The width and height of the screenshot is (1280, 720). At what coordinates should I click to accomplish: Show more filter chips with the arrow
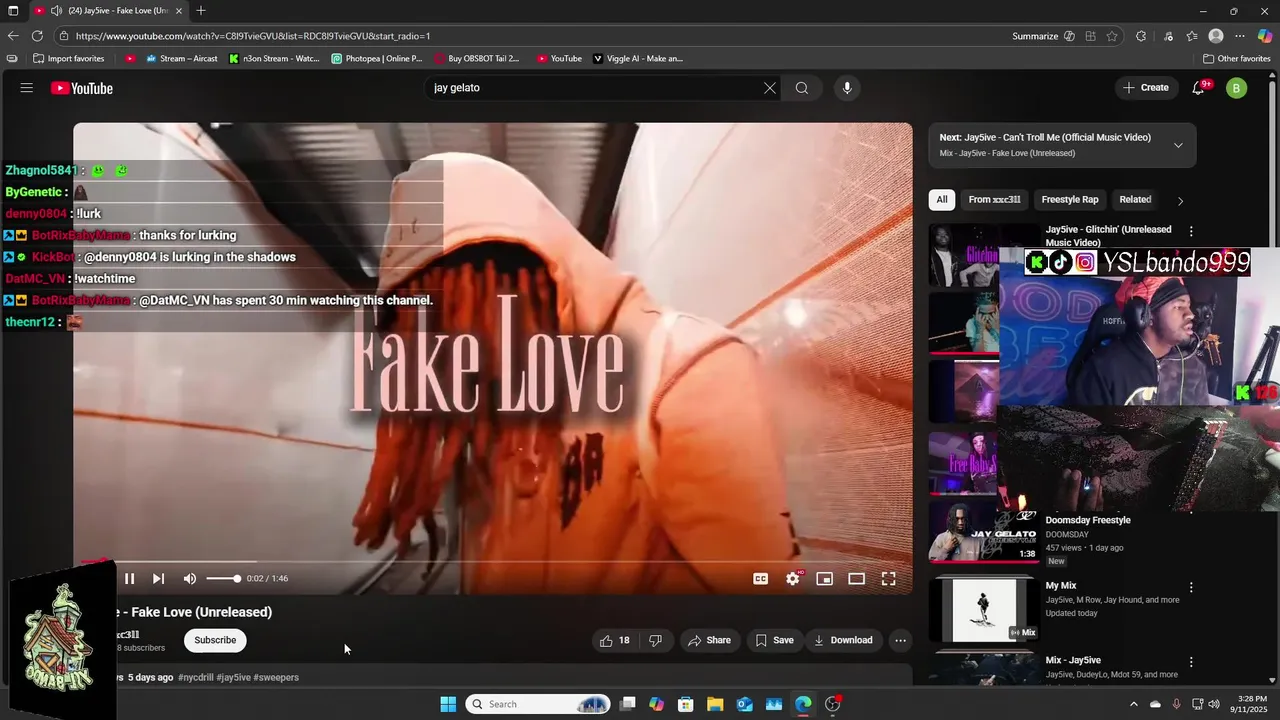(x=1180, y=201)
